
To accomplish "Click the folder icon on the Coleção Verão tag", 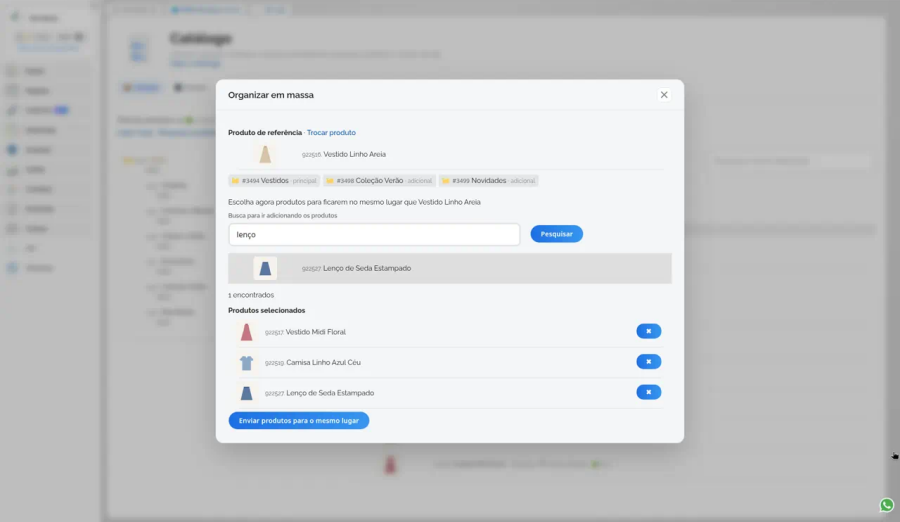I will (329, 181).
